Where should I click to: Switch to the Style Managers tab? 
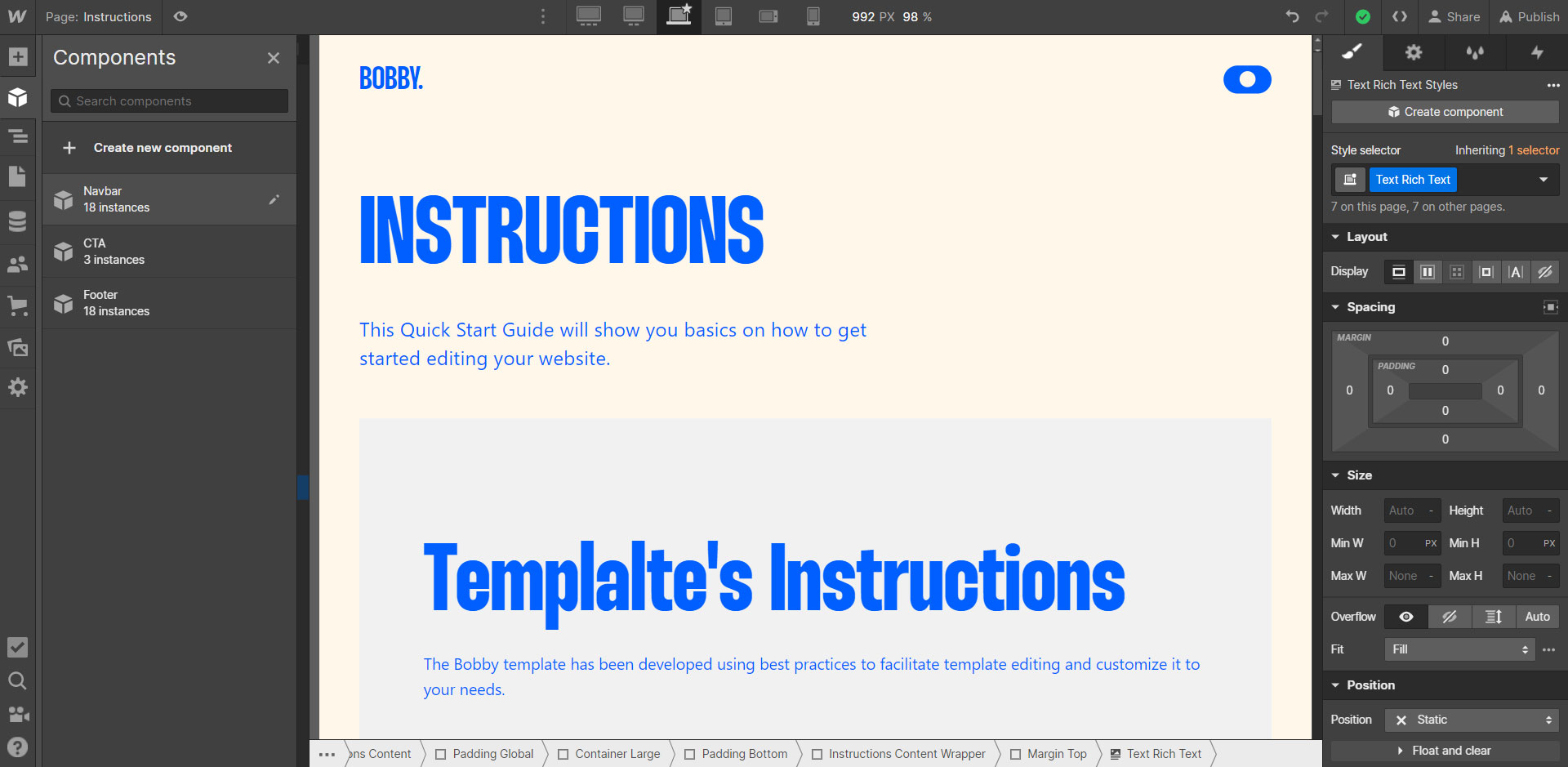pyautogui.click(x=1476, y=52)
